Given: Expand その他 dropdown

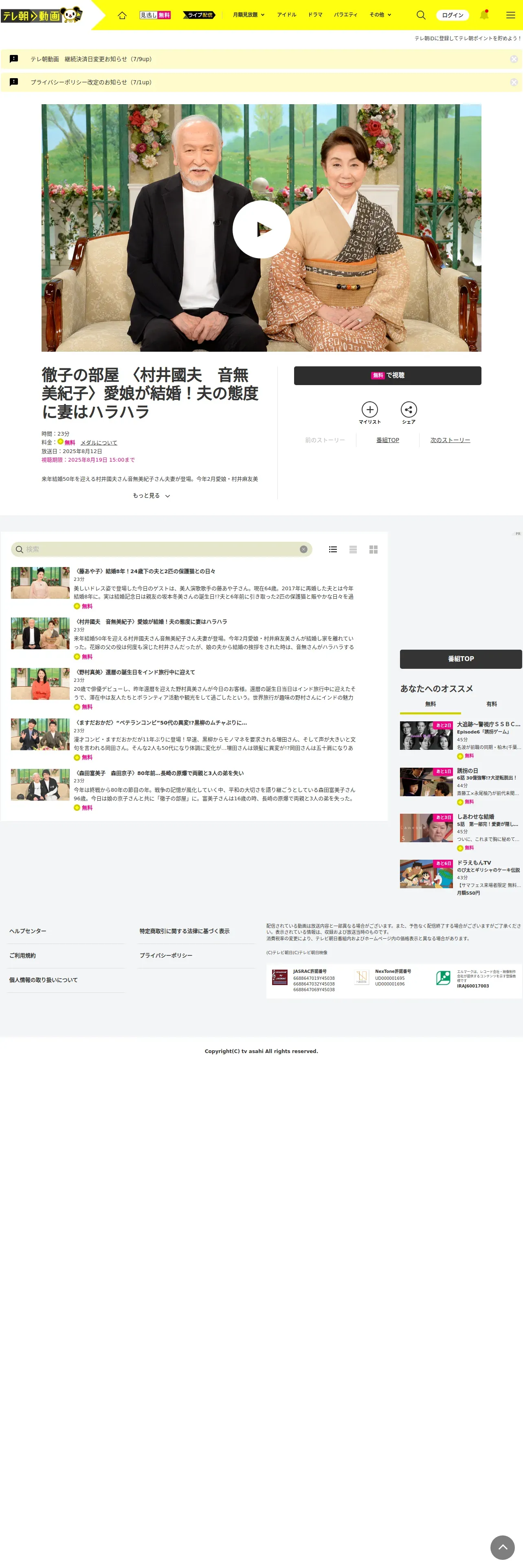Looking at the screenshot, I should [x=380, y=15].
